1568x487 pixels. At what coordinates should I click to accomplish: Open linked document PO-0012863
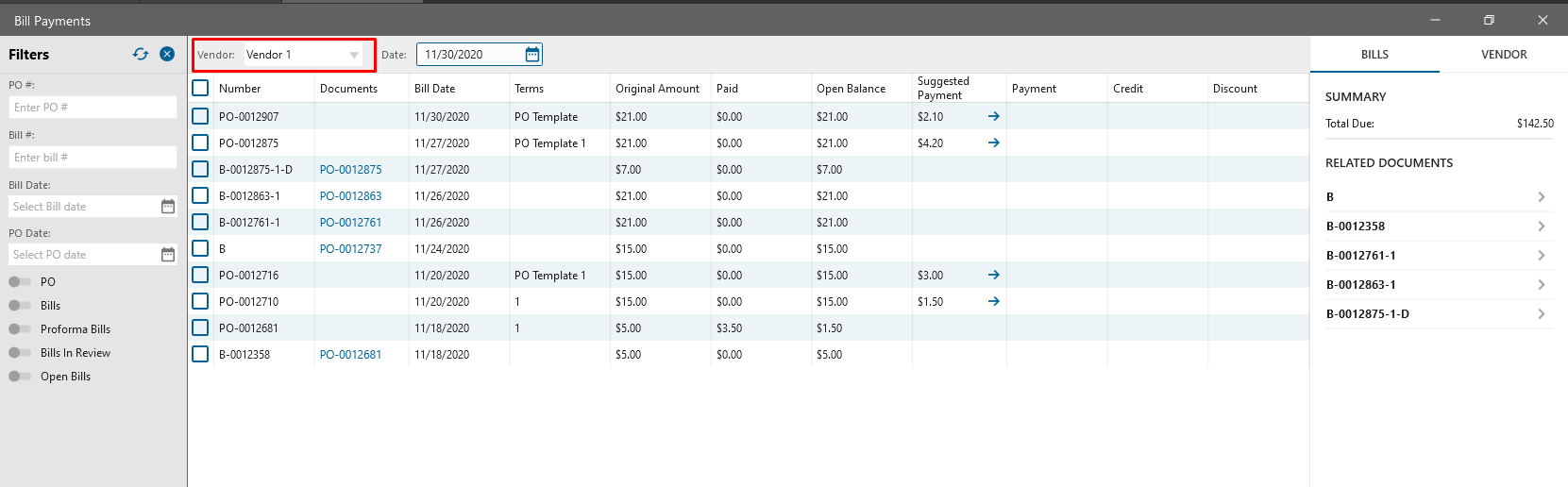(x=350, y=196)
